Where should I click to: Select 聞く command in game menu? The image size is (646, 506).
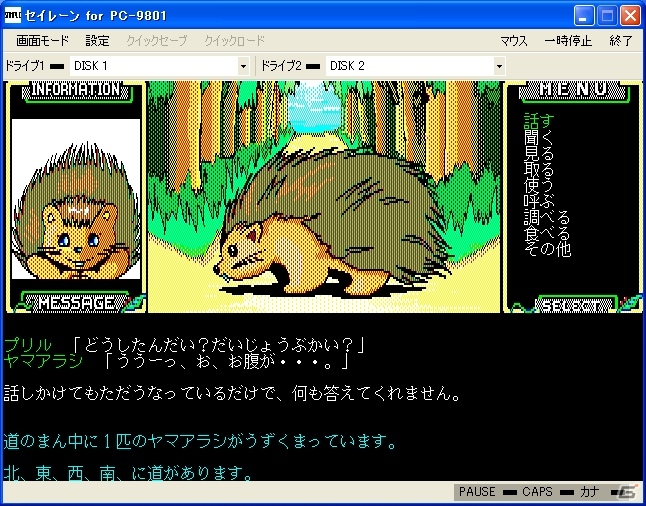coord(539,139)
